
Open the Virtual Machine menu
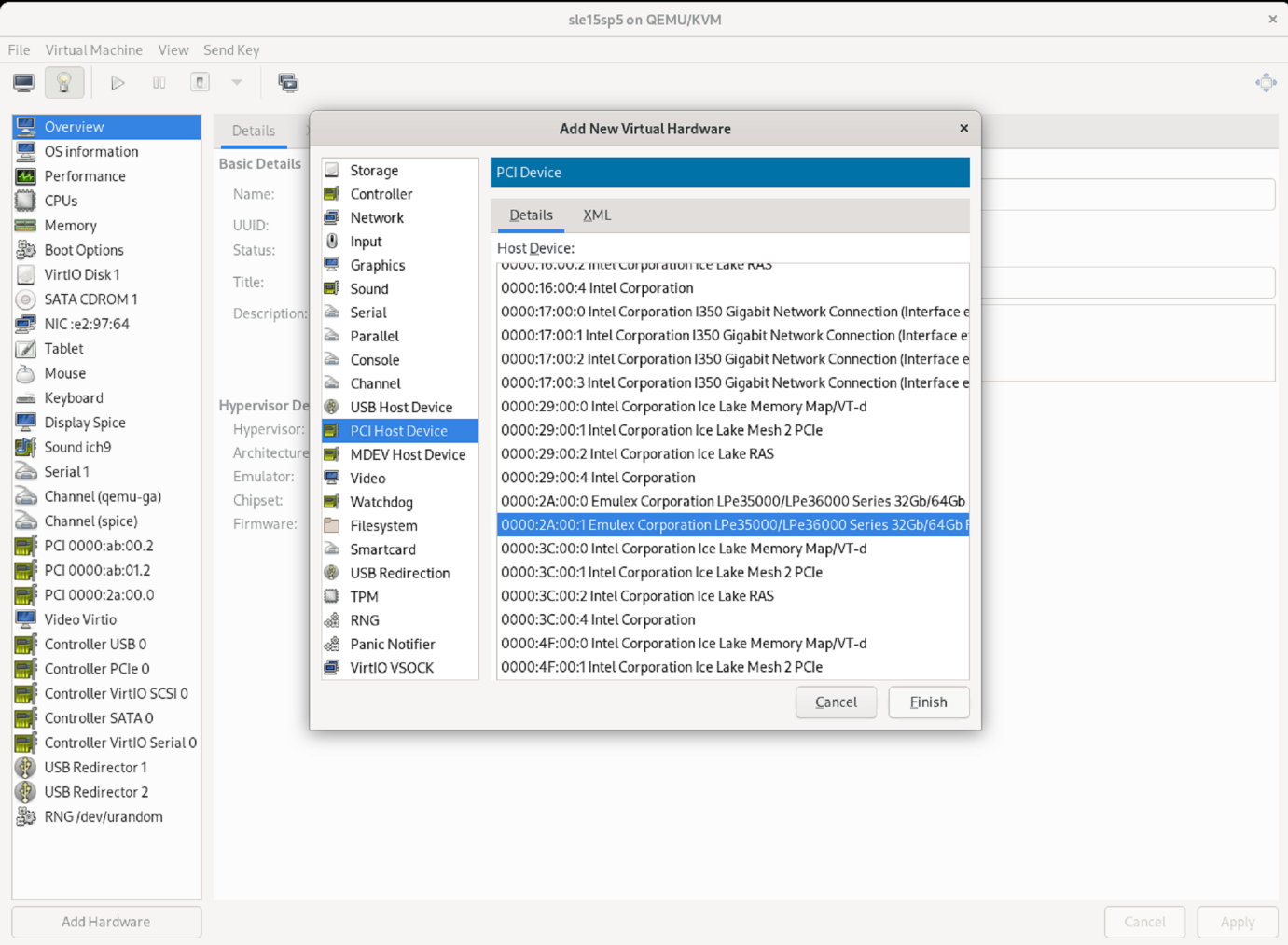(93, 50)
